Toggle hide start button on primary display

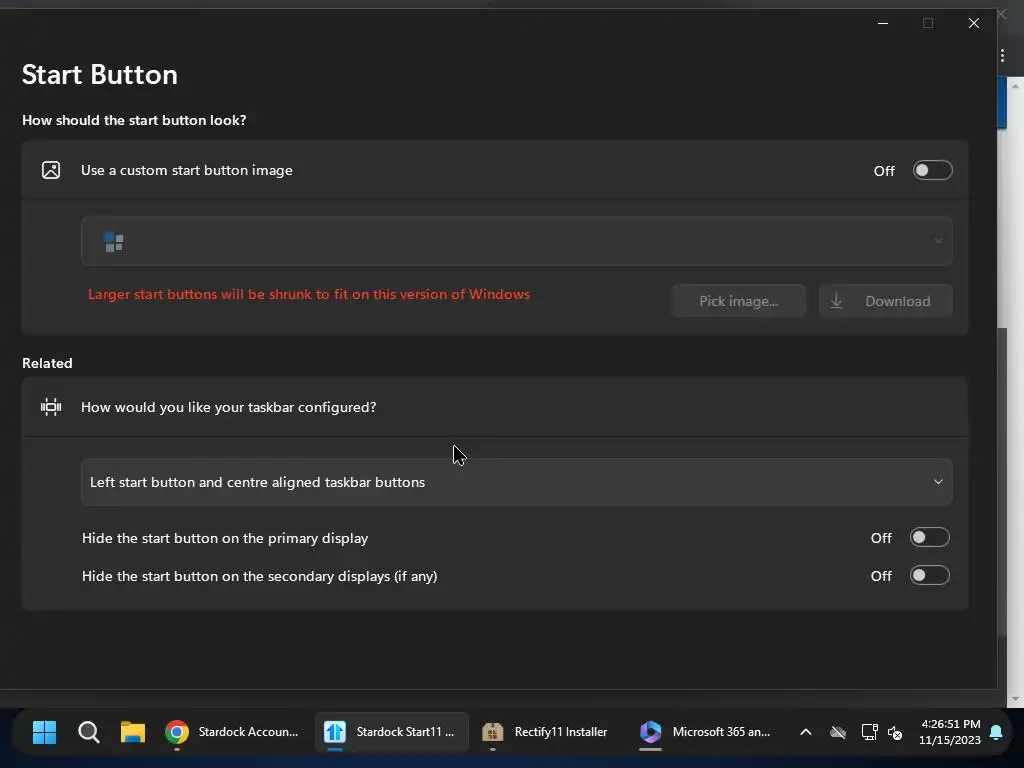[x=929, y=538]
